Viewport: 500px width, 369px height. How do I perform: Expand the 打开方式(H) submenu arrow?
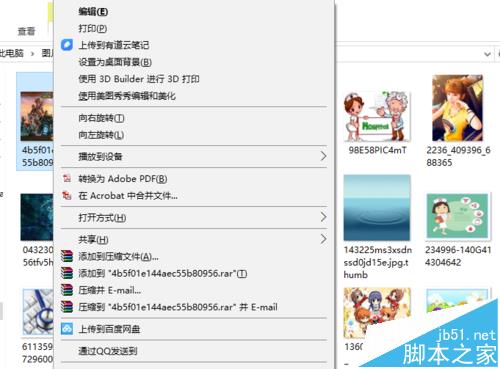[323, 217]
